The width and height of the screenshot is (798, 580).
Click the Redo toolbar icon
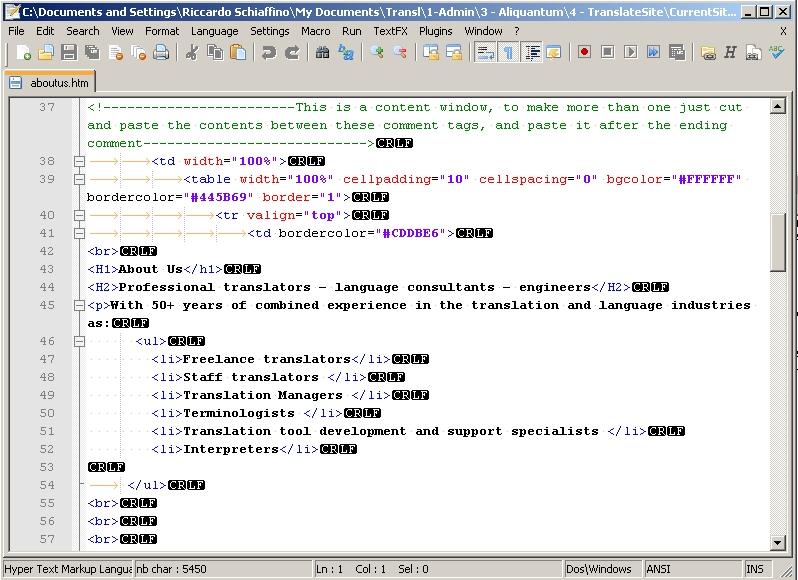292,52
